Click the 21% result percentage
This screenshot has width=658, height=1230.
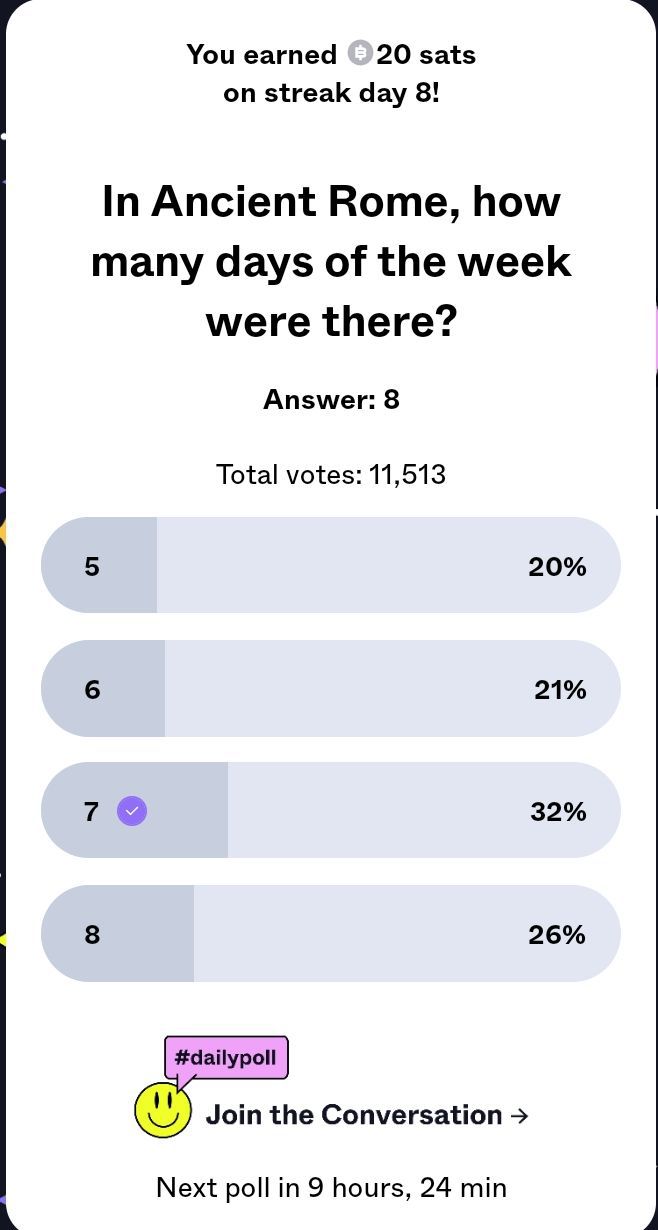(559, 690)
